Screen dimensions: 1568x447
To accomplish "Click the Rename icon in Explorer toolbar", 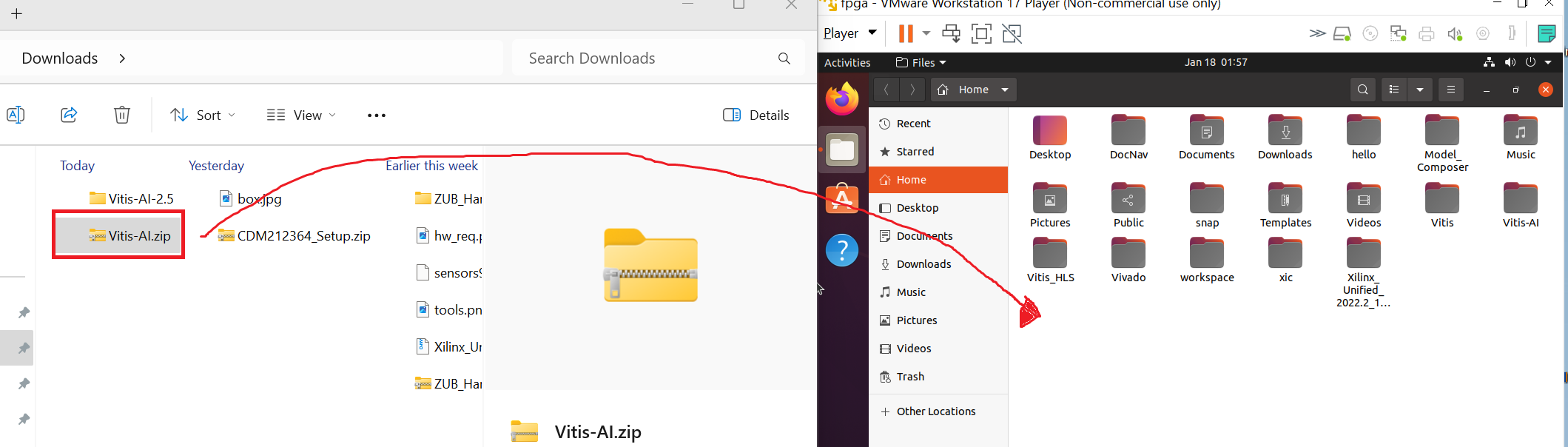I will point(16,115).
